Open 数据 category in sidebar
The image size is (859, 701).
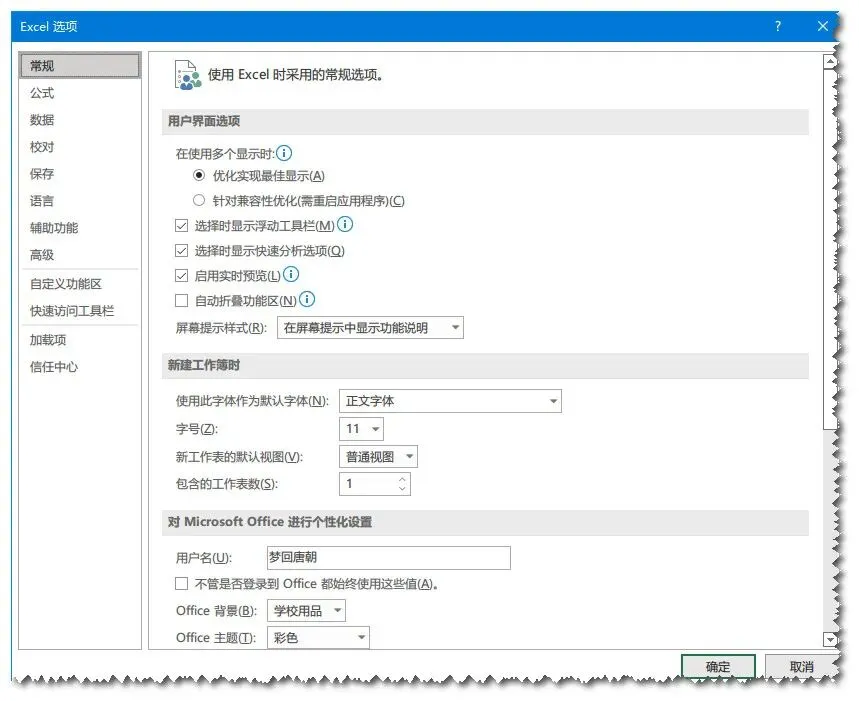click(80, 120)
